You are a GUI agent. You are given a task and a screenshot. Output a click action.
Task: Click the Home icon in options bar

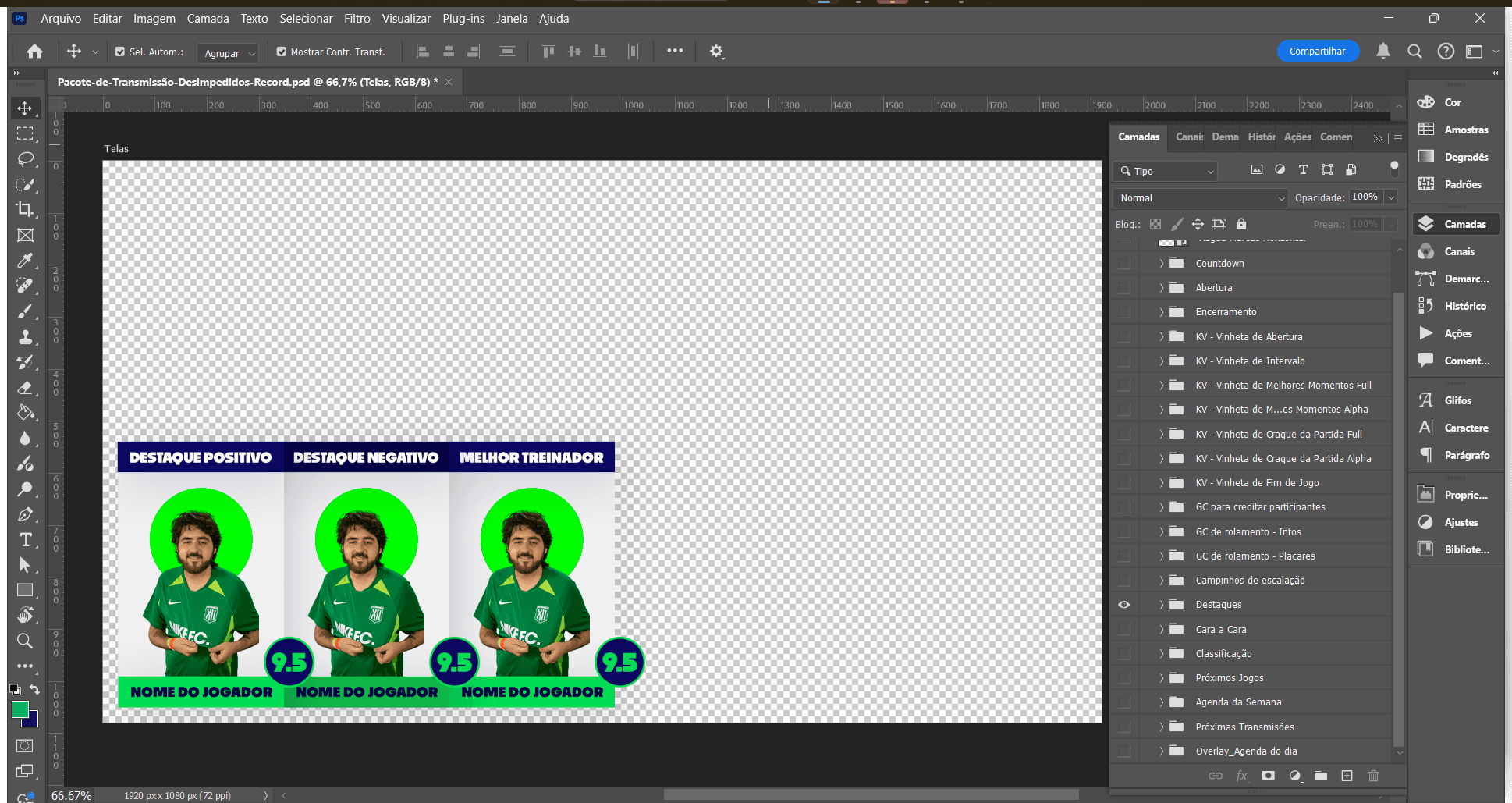34,52
